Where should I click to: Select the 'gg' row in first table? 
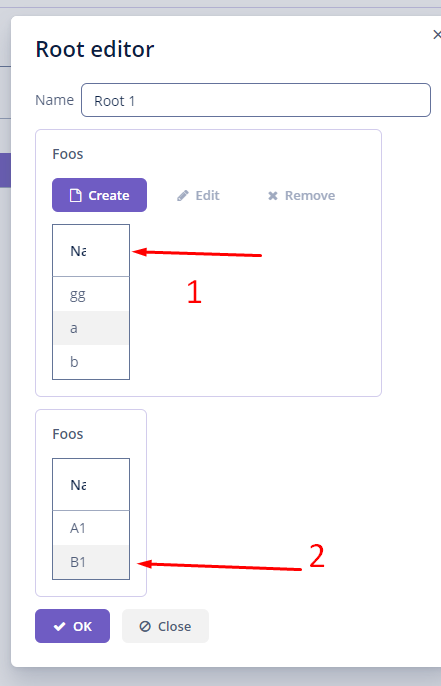point(91,294)
